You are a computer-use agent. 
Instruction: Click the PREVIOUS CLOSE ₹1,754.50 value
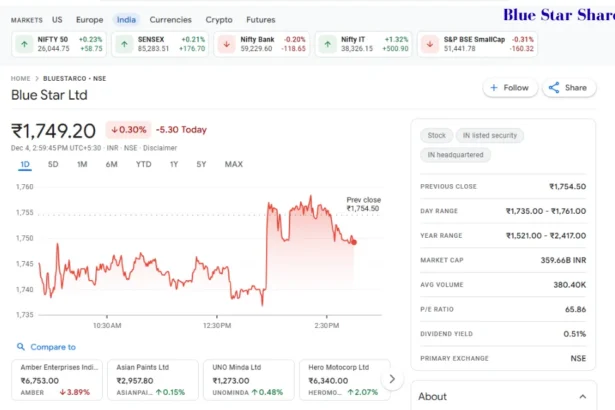pos(568,186)
